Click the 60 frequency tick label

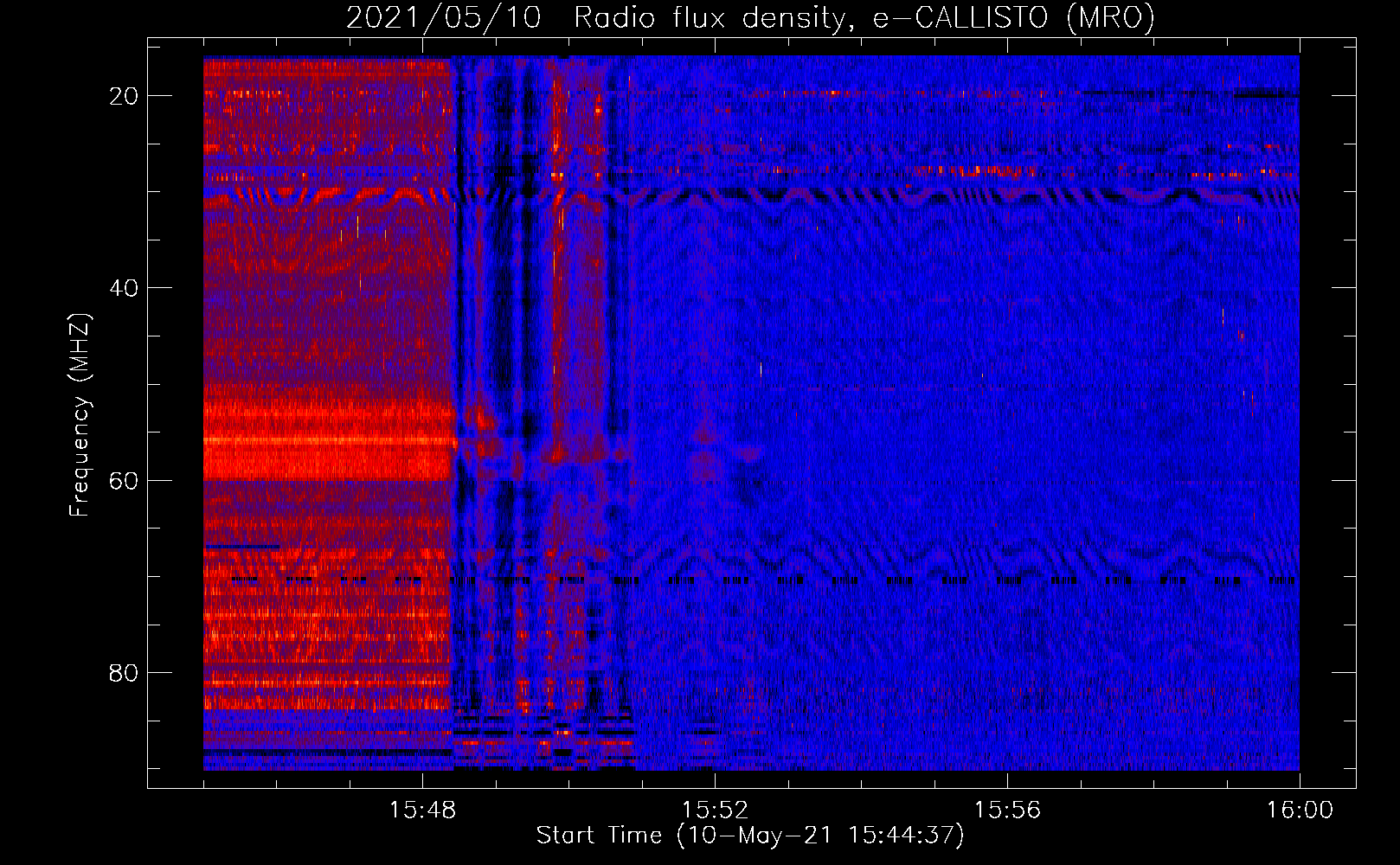pos(124,481)
